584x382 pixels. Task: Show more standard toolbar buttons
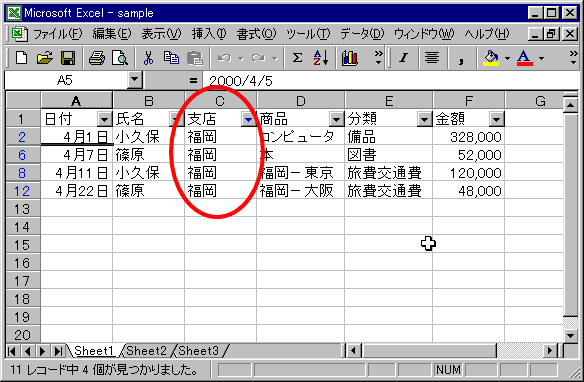click(378, 58)
